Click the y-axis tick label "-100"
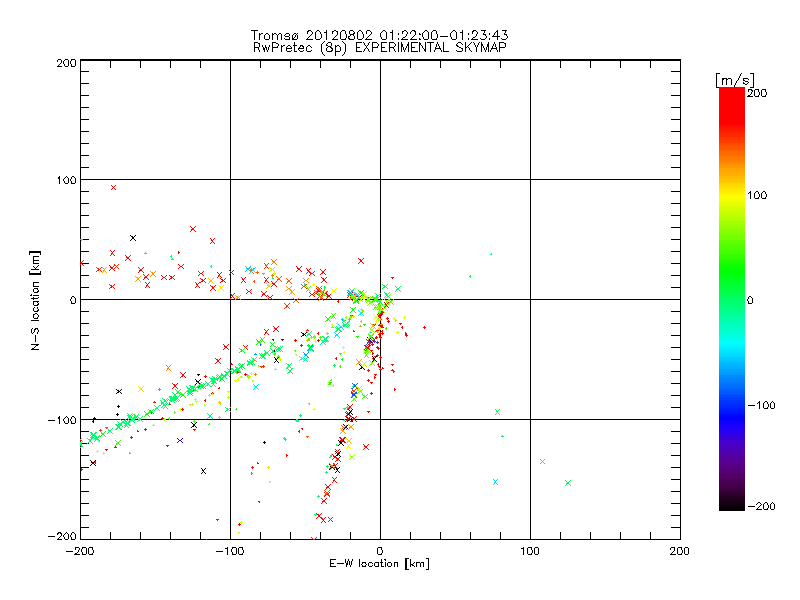800x600 pixels. point(62,420)
